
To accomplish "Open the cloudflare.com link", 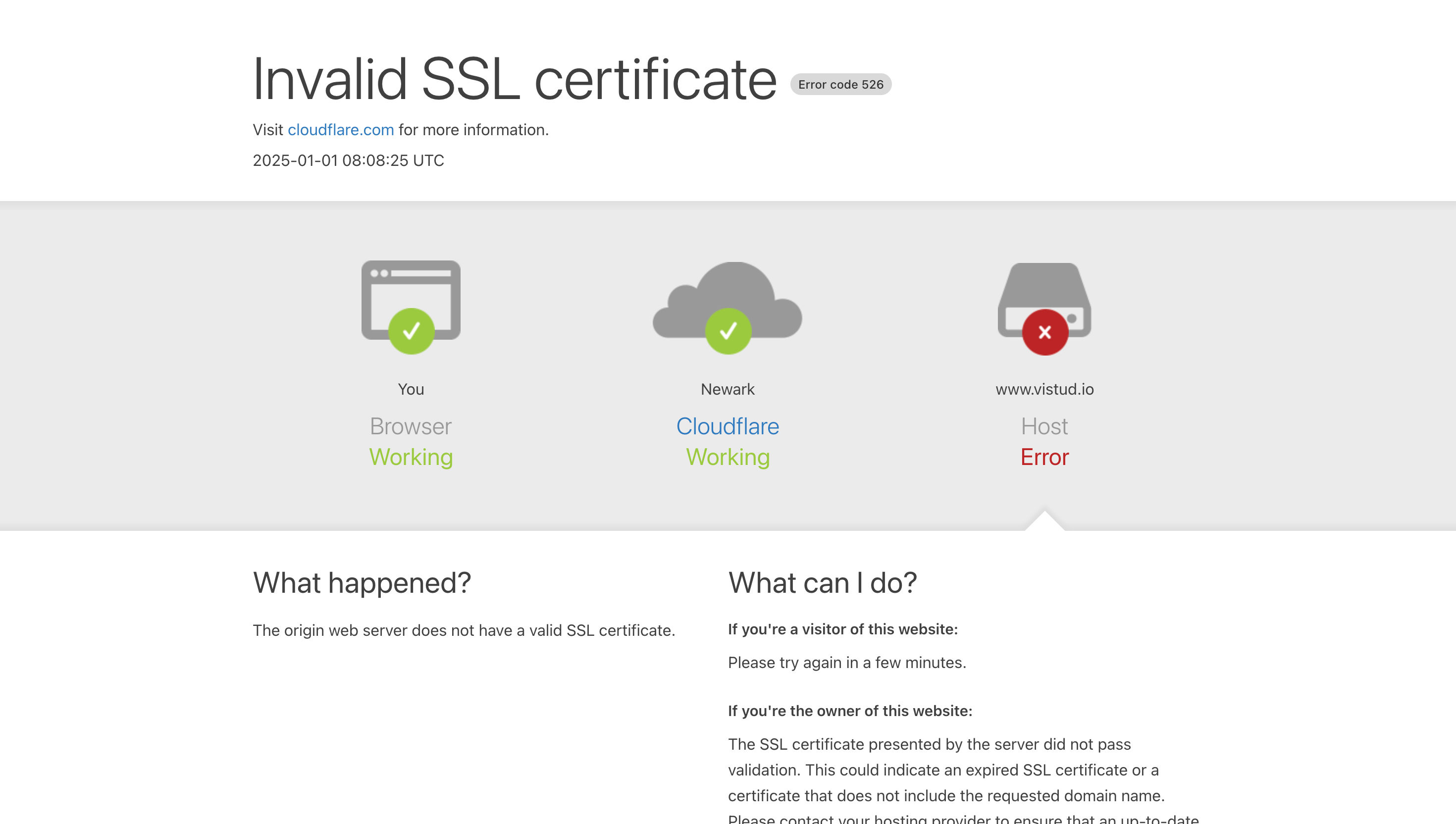I will (x=341, y=130).
